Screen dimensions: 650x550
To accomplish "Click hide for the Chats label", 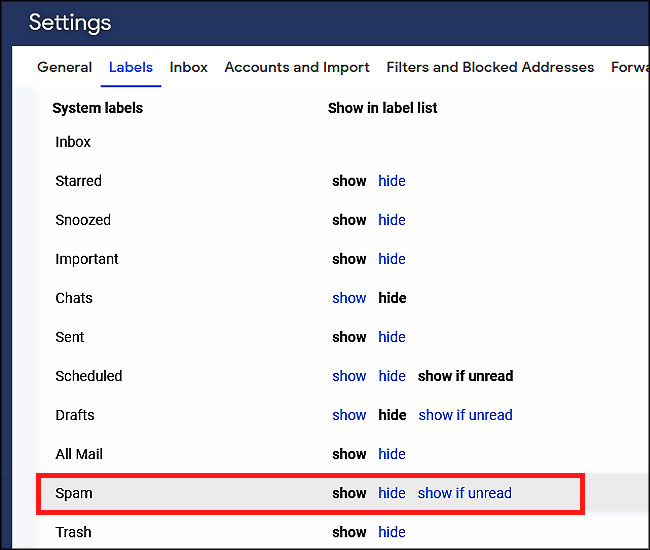I will (x=392, y=298).
